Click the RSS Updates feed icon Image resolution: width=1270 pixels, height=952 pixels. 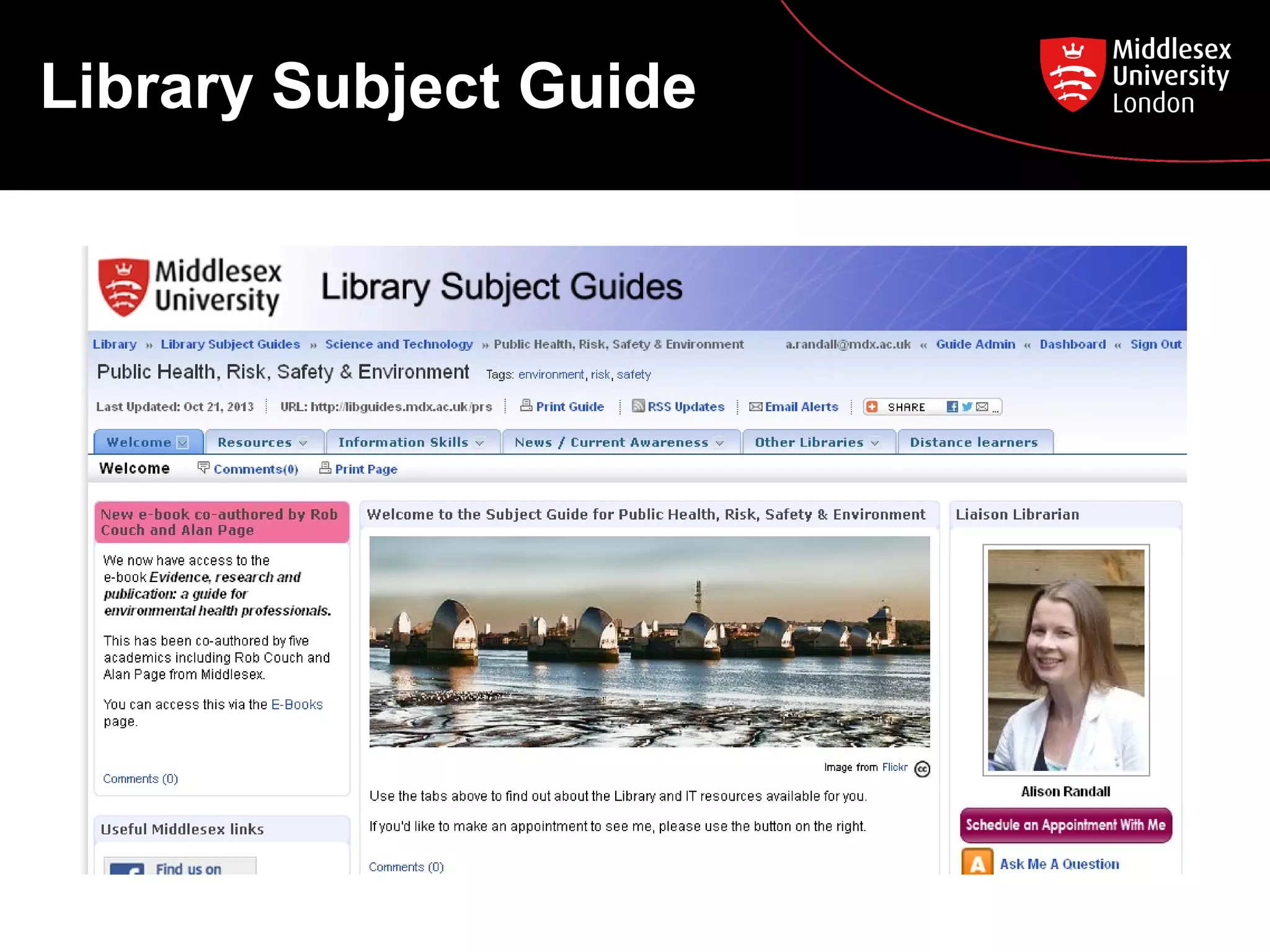tap(638, 406)
